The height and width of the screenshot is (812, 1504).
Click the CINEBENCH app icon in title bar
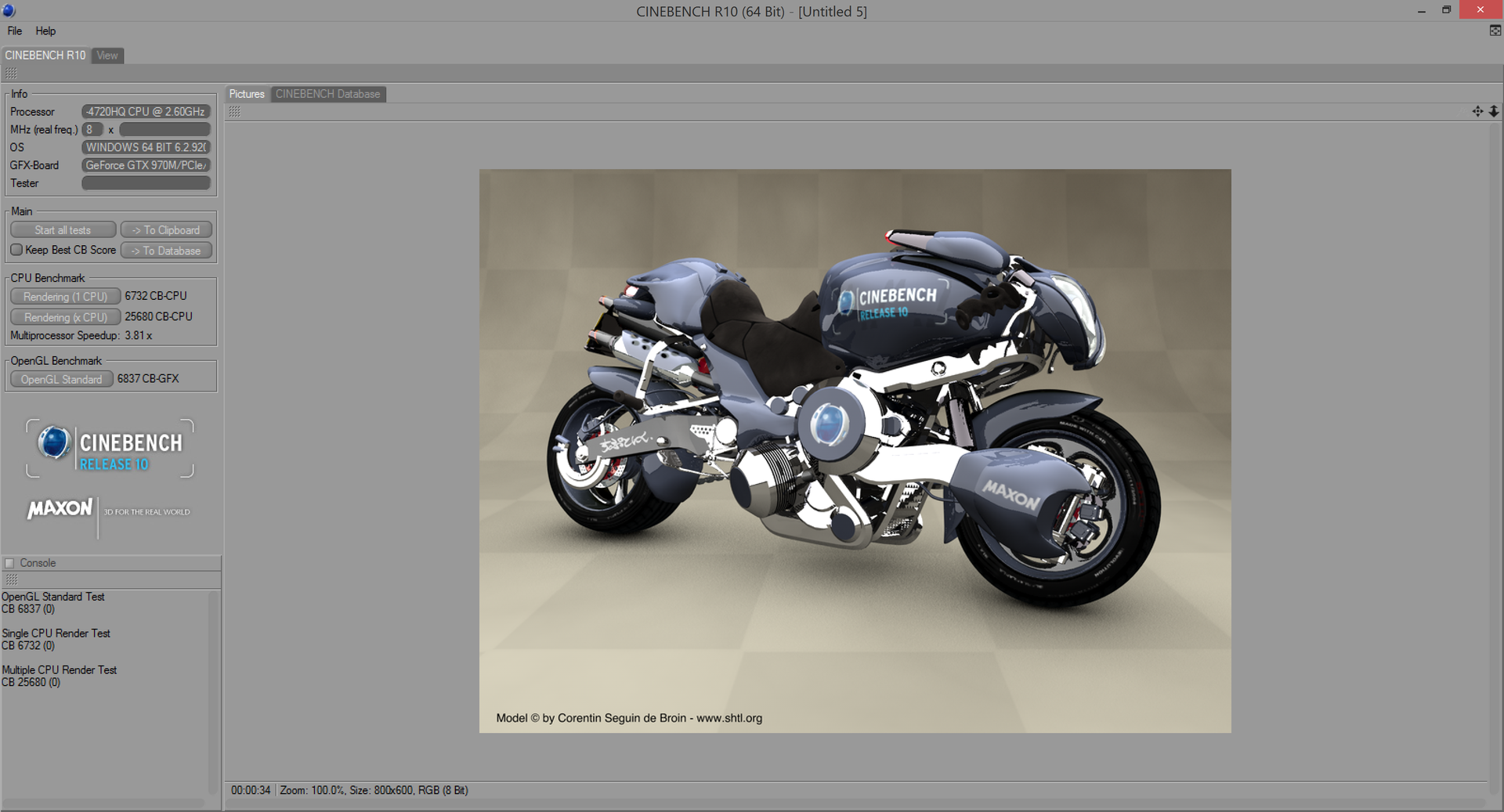click(9, 11)
